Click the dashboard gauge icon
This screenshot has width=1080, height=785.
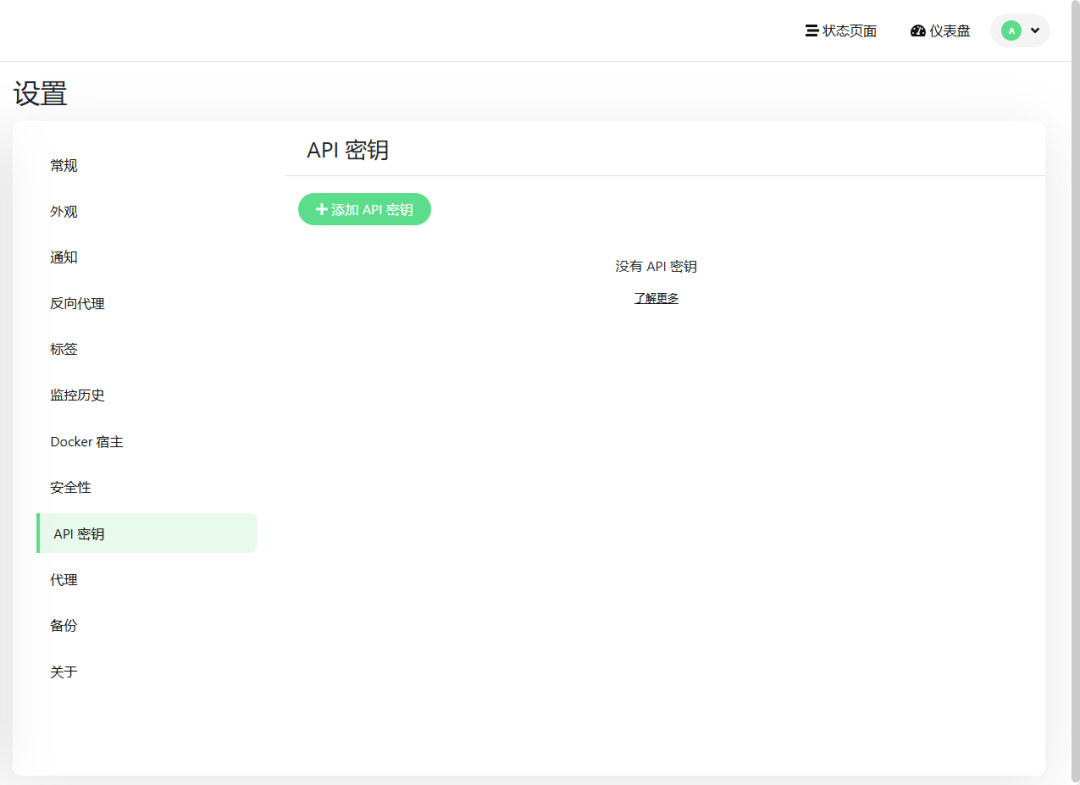[x=918, y=31]
